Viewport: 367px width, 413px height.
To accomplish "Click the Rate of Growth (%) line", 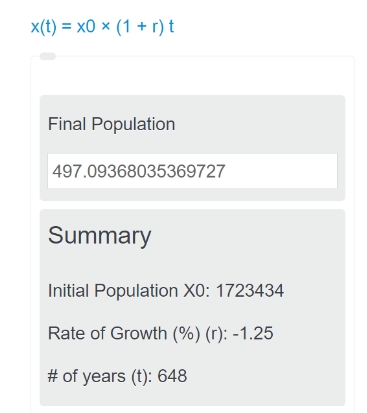I will click(161, 333).
